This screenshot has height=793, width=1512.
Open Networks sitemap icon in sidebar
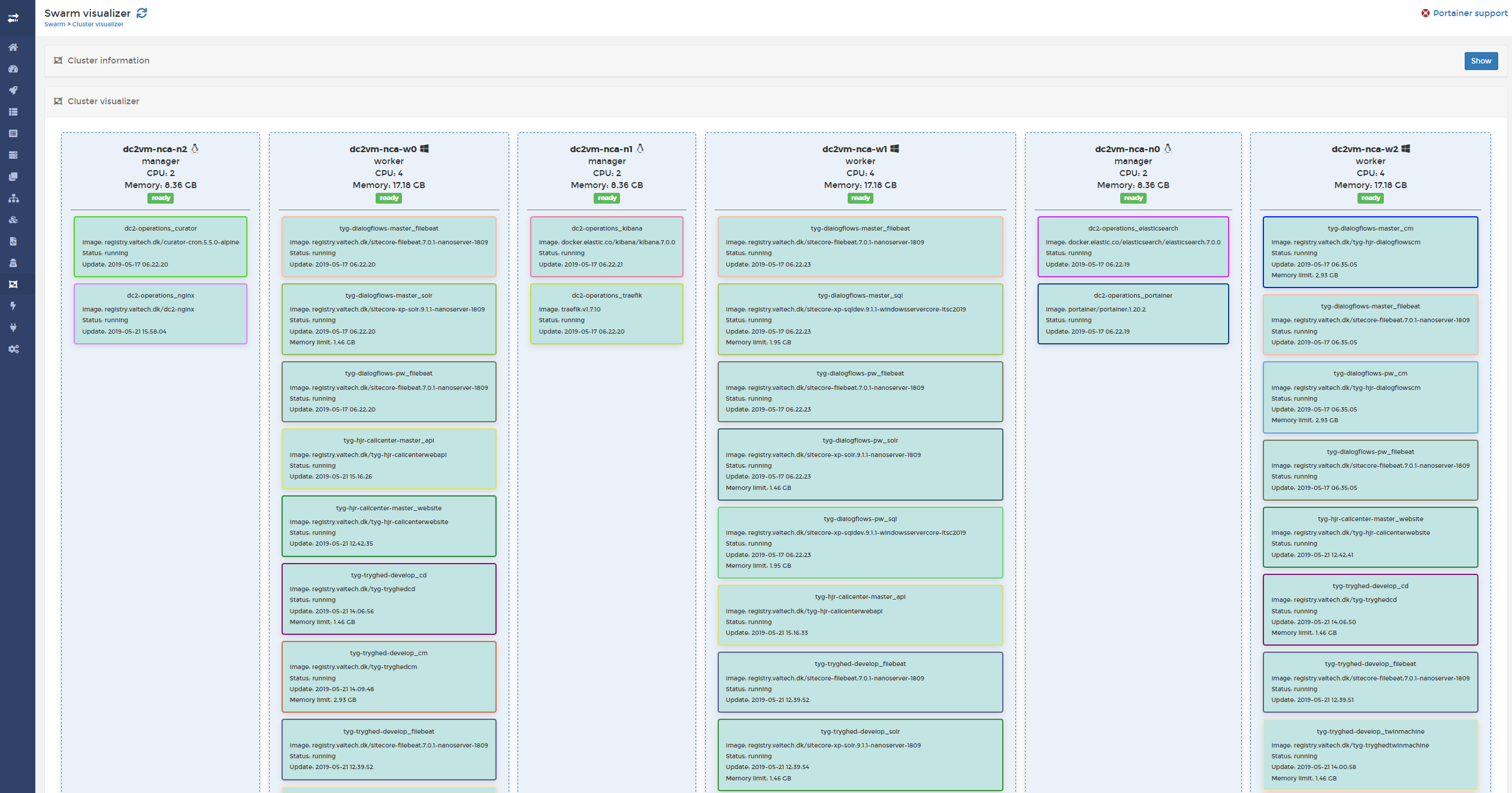tap(13, 198)
